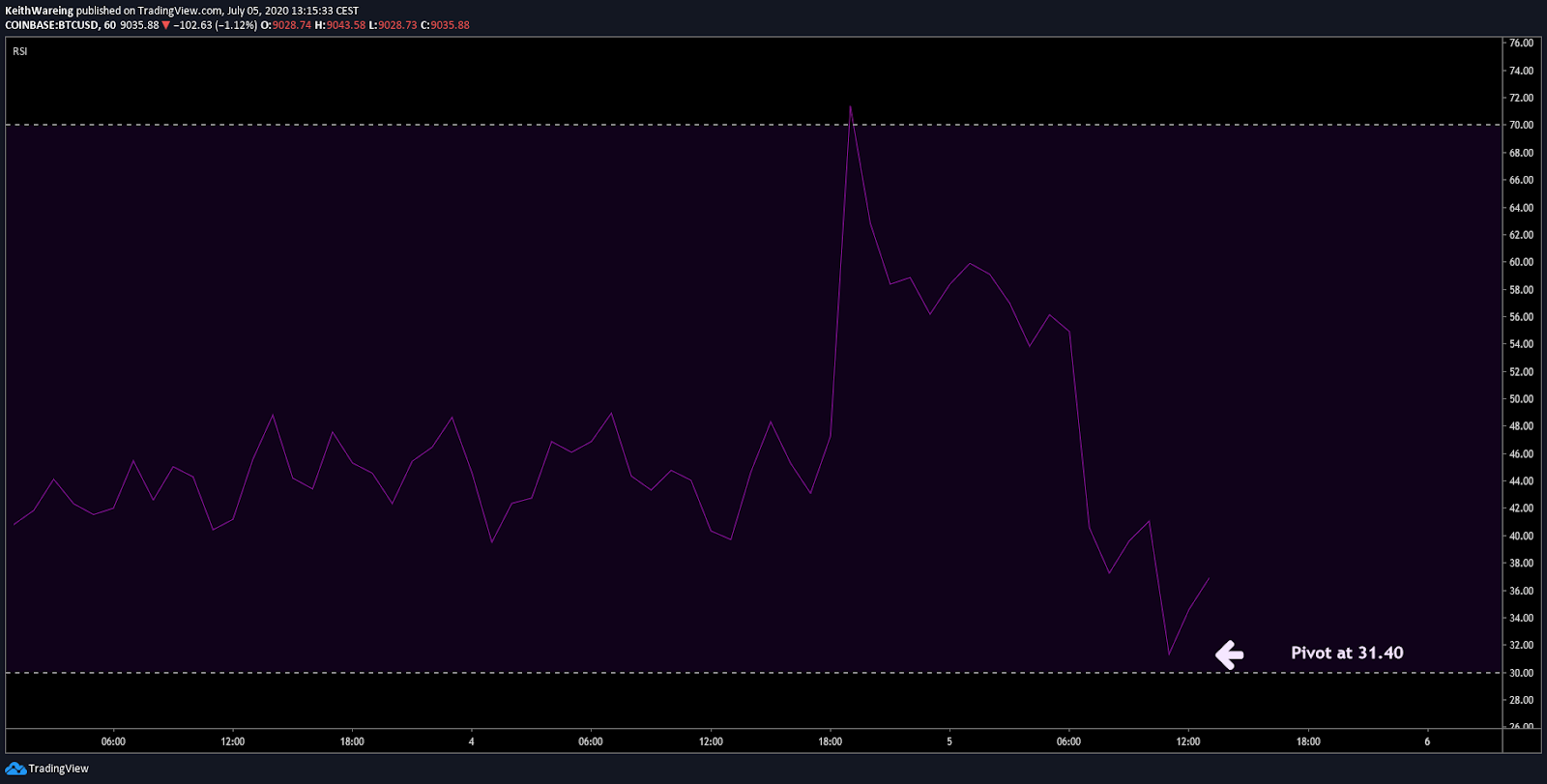Click the red down-triangle change indicator

(165, 25)
